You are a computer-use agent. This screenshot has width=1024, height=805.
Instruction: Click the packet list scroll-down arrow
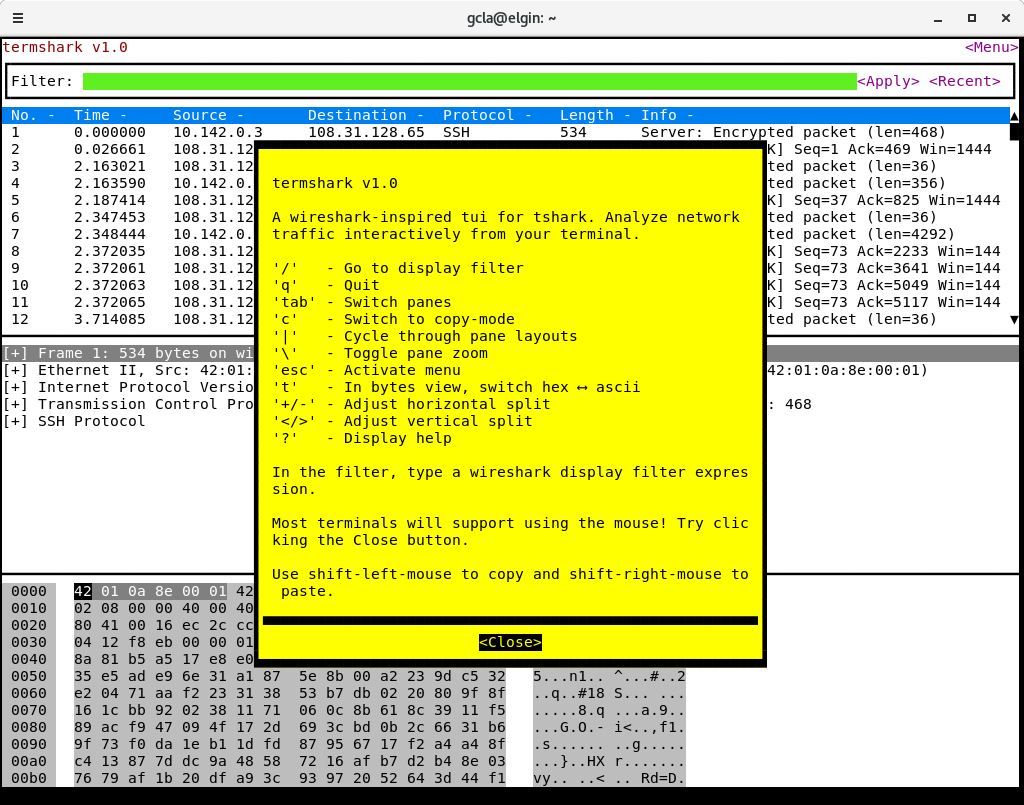(1014, 319)
